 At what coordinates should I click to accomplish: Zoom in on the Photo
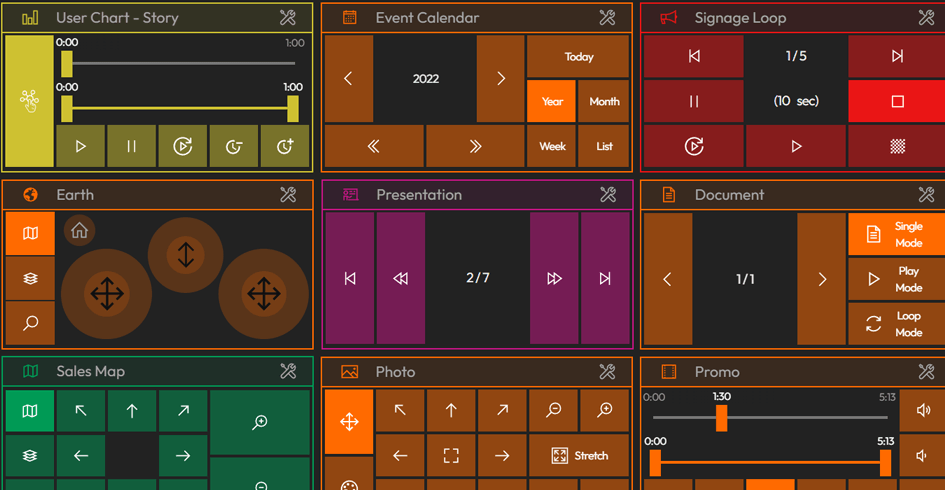(x=604, y=410)
